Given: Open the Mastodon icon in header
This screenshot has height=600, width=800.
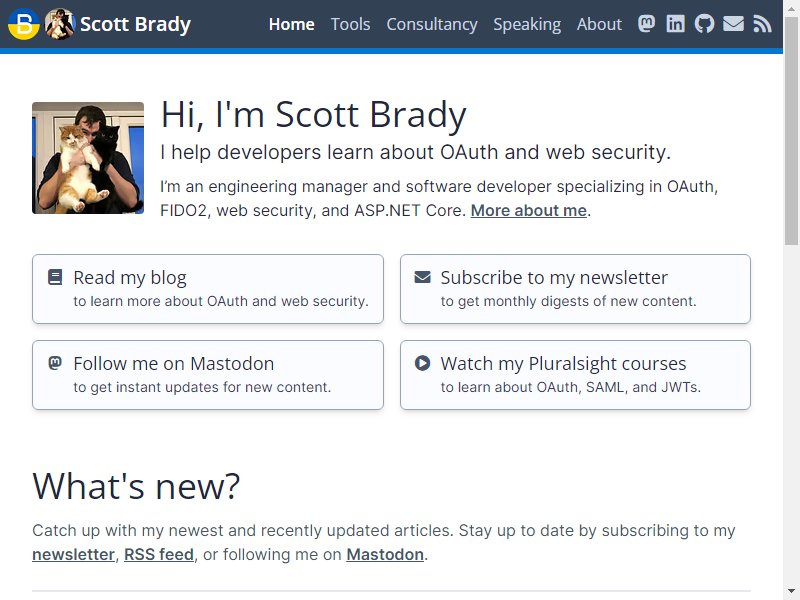Looking at the screenshot, I should coord(646,23).
